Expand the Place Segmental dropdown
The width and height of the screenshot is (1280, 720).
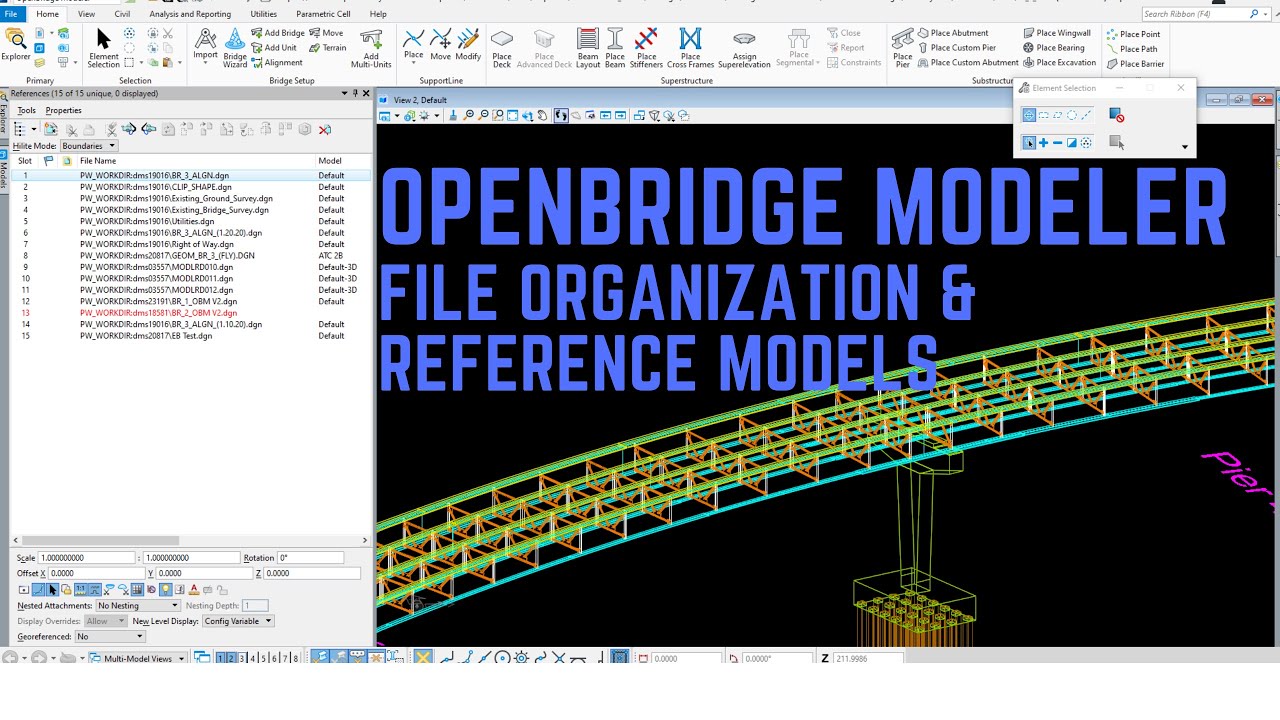[x=798, y=48]
